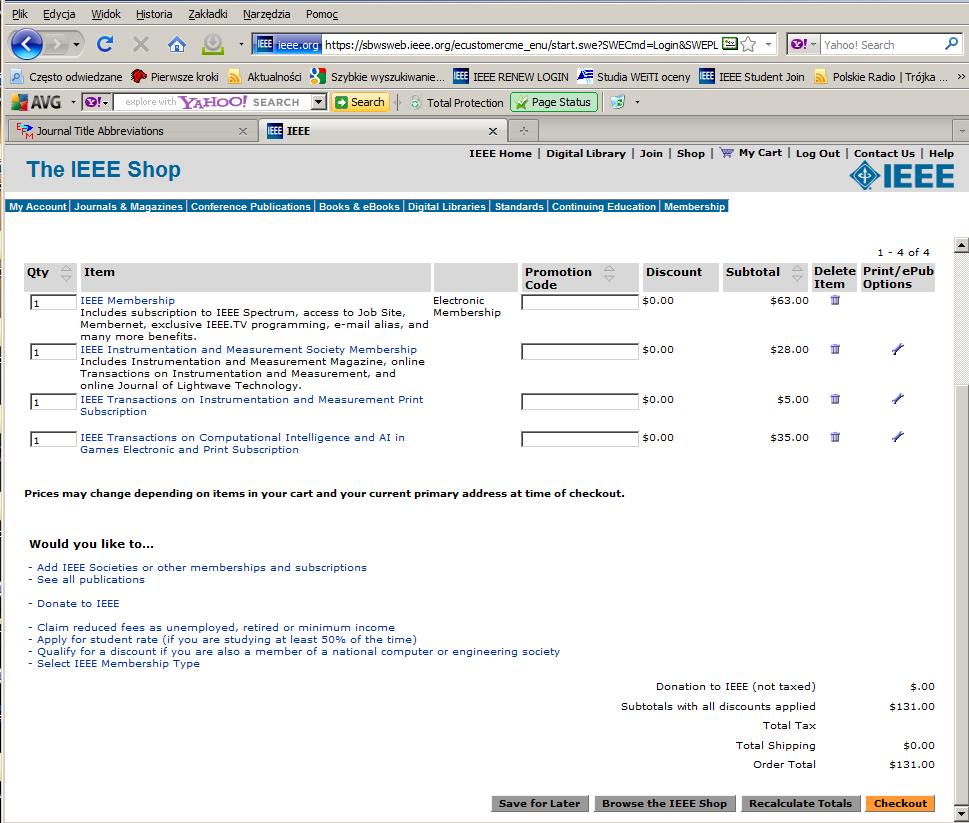This screenshot has width=969, height=823.
Task: Open the Historia menu
Action: pos(154,14)
